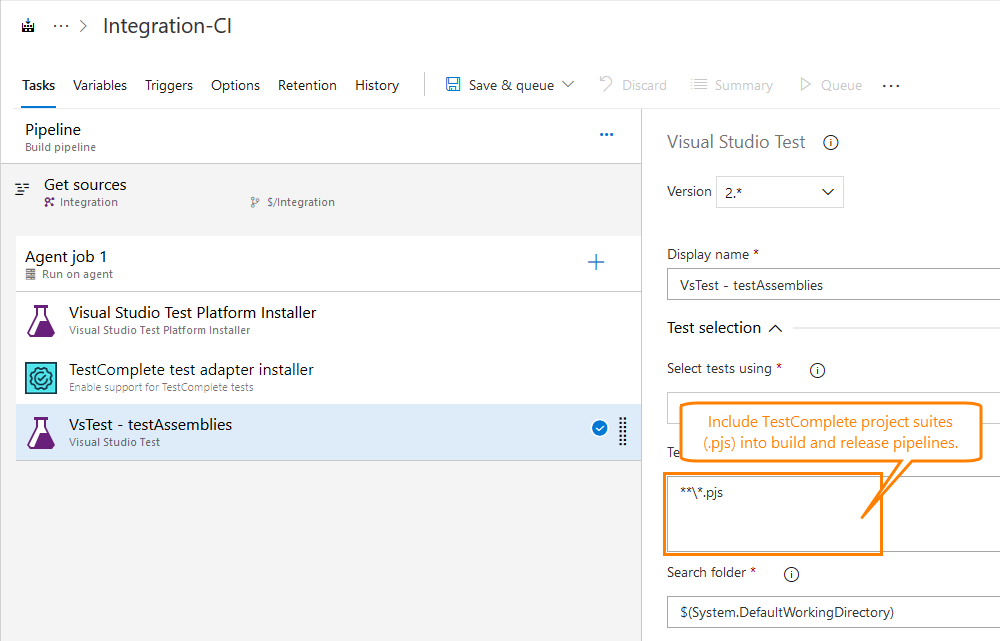The width and height of the screenshot is (1000, 641).
Task: Click the branch icon next to $/Integration
Action: tap(256, 200)
